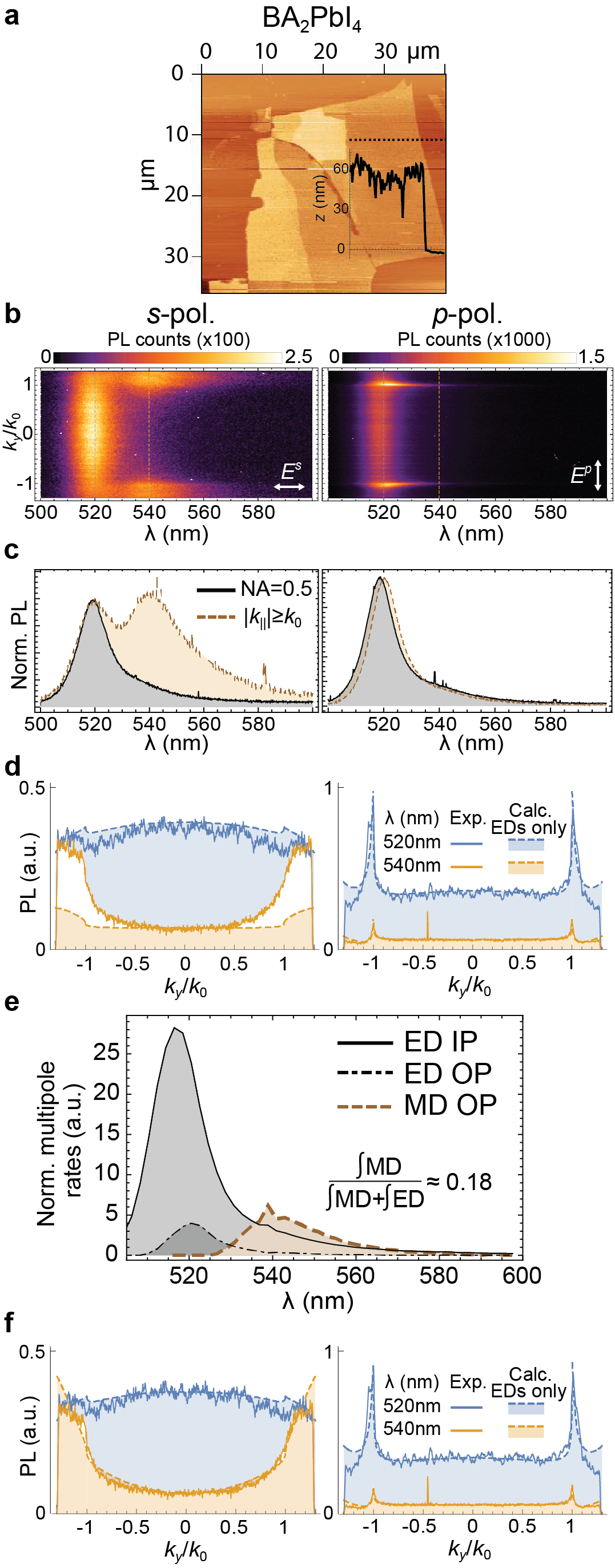Viewport: 615px width, 1568px height.
Task: Click the orange dashed calc. swatch in panel d
Action: click(x=525, y=868)
